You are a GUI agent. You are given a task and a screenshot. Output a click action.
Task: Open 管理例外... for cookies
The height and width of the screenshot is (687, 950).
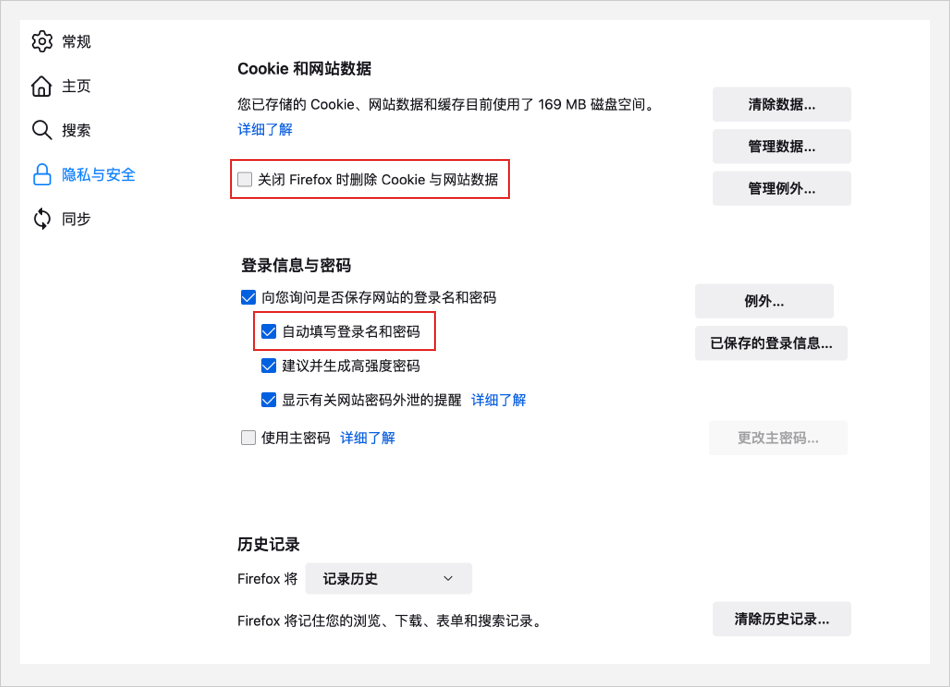[781, 188]
